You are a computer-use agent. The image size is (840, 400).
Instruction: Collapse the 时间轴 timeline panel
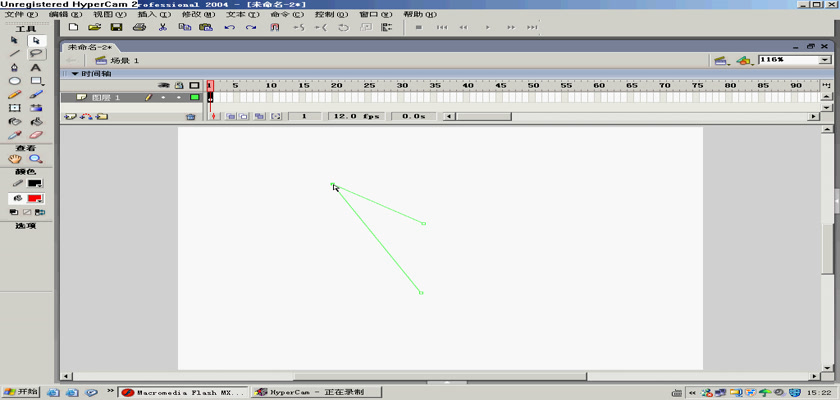pos(76,74)
